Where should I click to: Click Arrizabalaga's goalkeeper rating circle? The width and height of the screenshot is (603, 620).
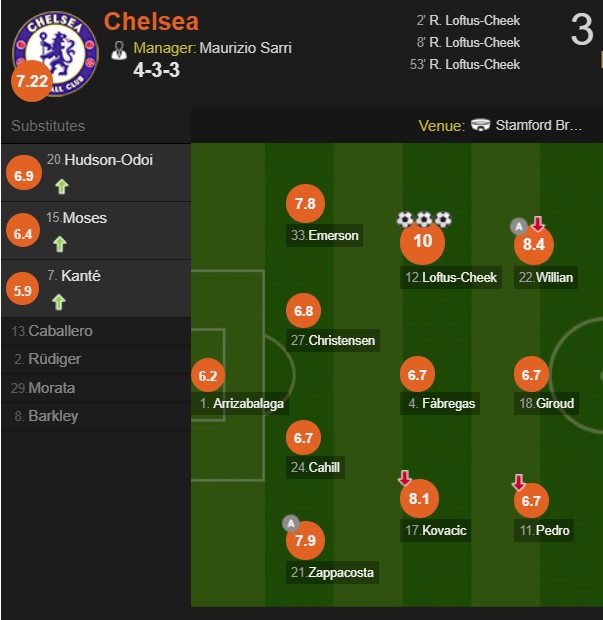[208, 377]
